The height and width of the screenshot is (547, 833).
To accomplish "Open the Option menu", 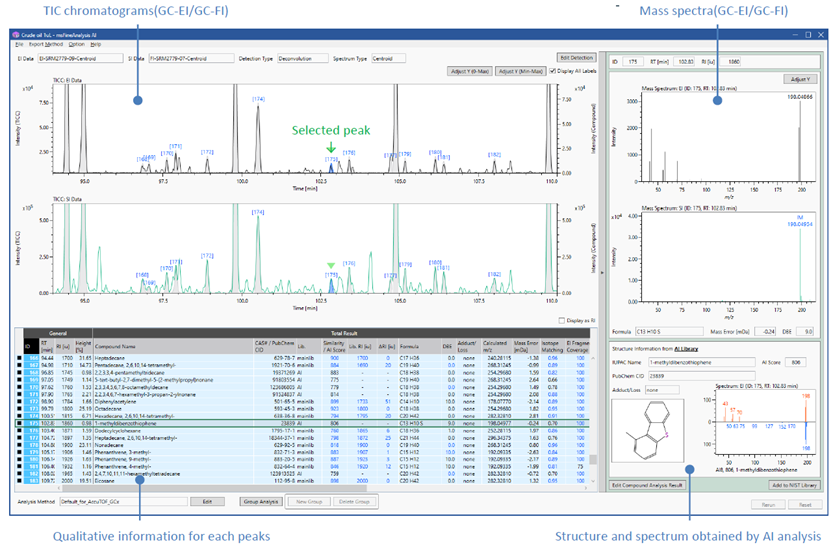I will 76,44.
